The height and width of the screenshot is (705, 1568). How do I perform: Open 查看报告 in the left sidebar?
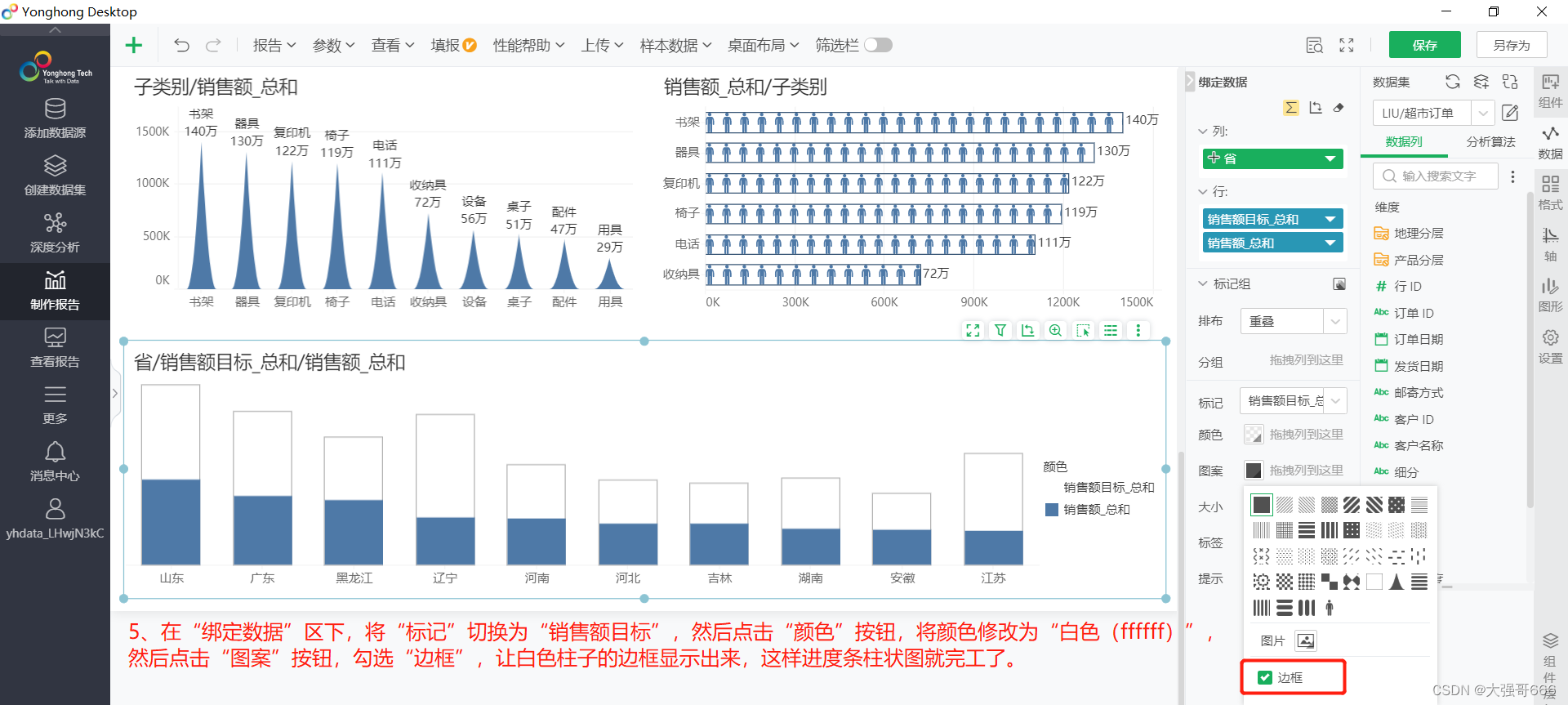(55, 348)
